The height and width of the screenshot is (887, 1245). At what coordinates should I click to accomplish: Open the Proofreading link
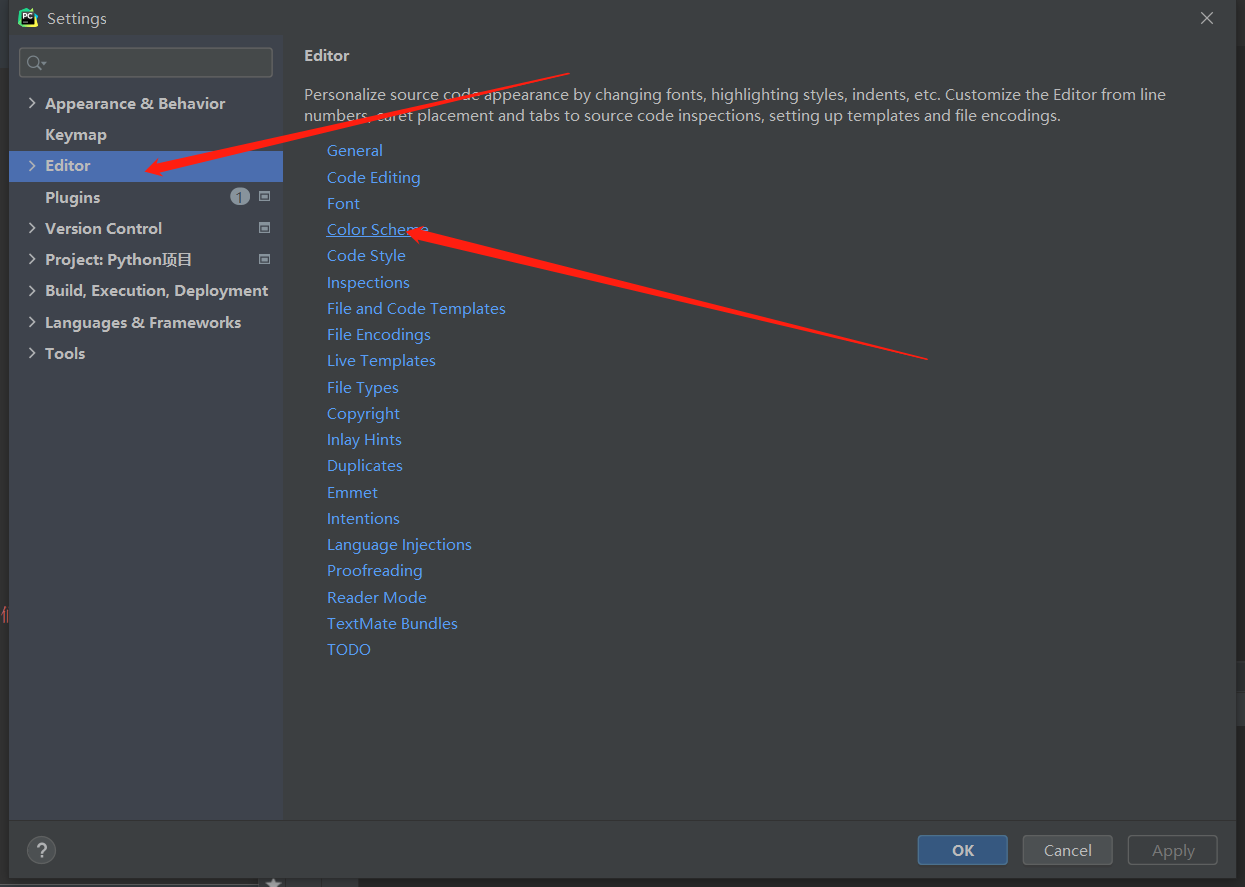(374, 570)
